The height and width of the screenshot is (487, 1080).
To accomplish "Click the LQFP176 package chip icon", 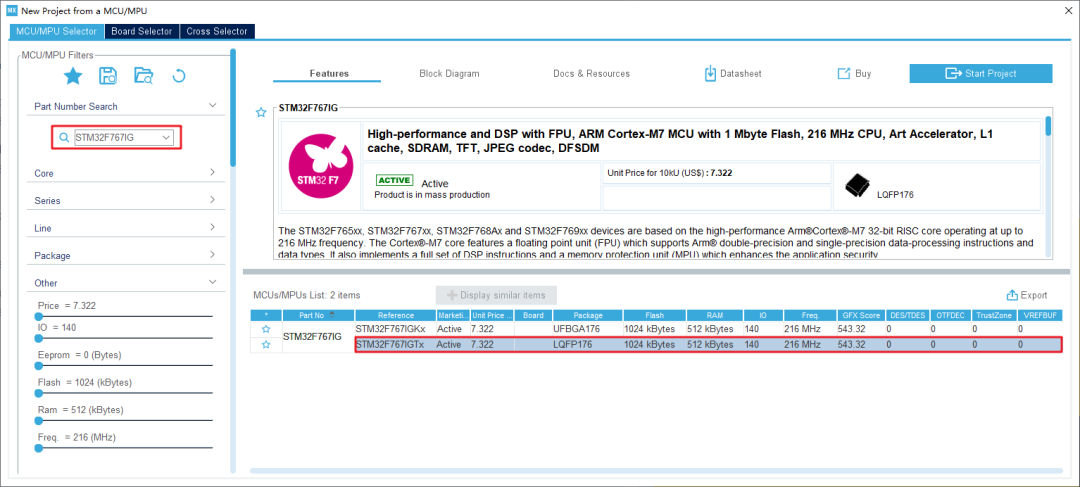I will click(858, 186).
